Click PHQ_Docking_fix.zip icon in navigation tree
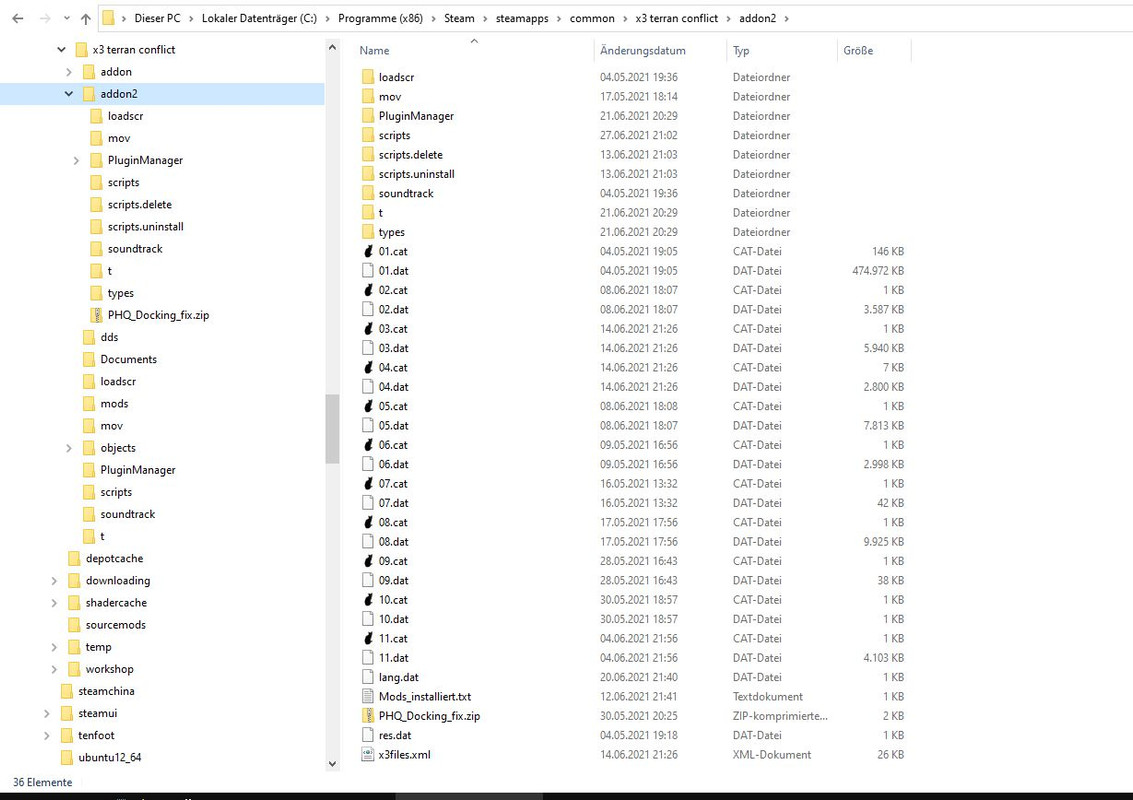This screenshot has height=800, width=1133. click(97, 315)
